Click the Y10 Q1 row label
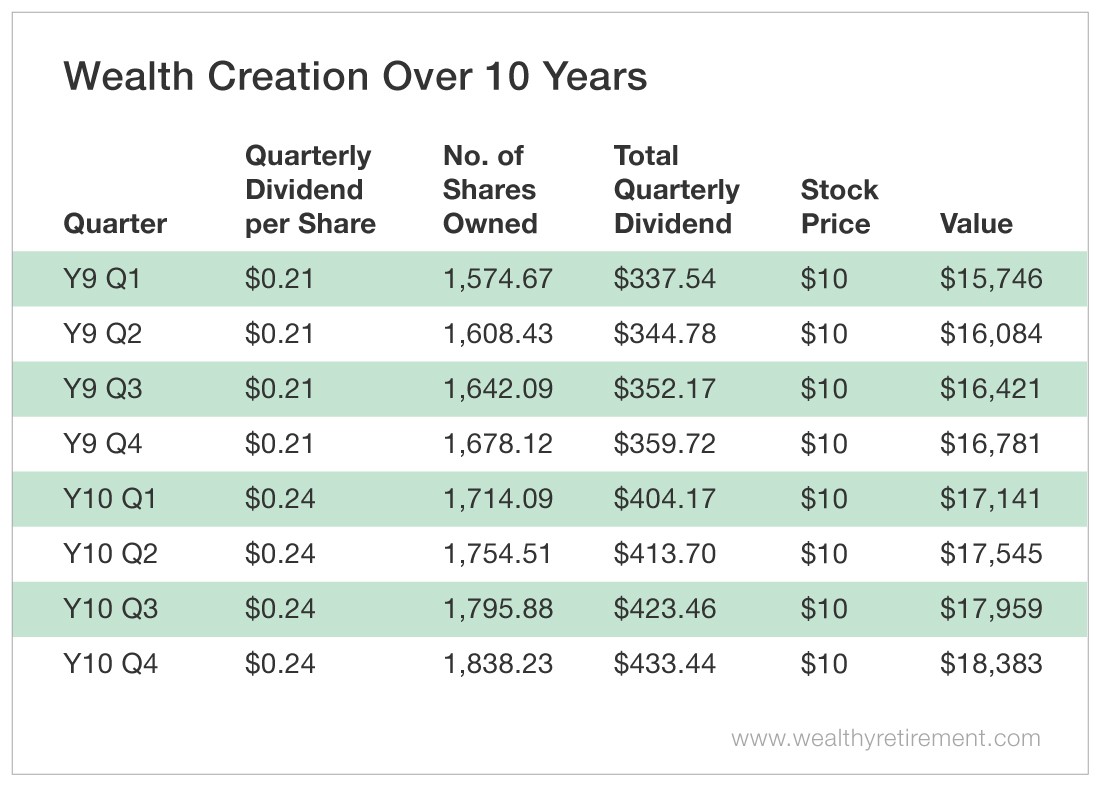The height and width of the screenshot is (786, 1100). [x=110, y=498]
